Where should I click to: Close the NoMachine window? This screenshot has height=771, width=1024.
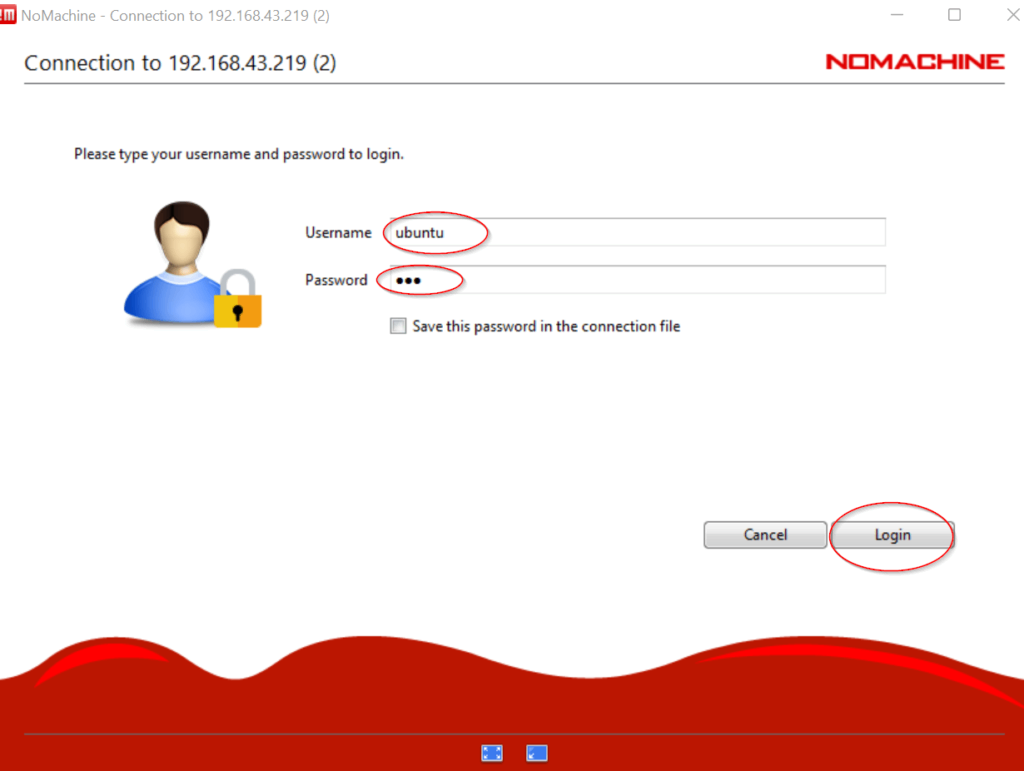tap(1013, 14)
